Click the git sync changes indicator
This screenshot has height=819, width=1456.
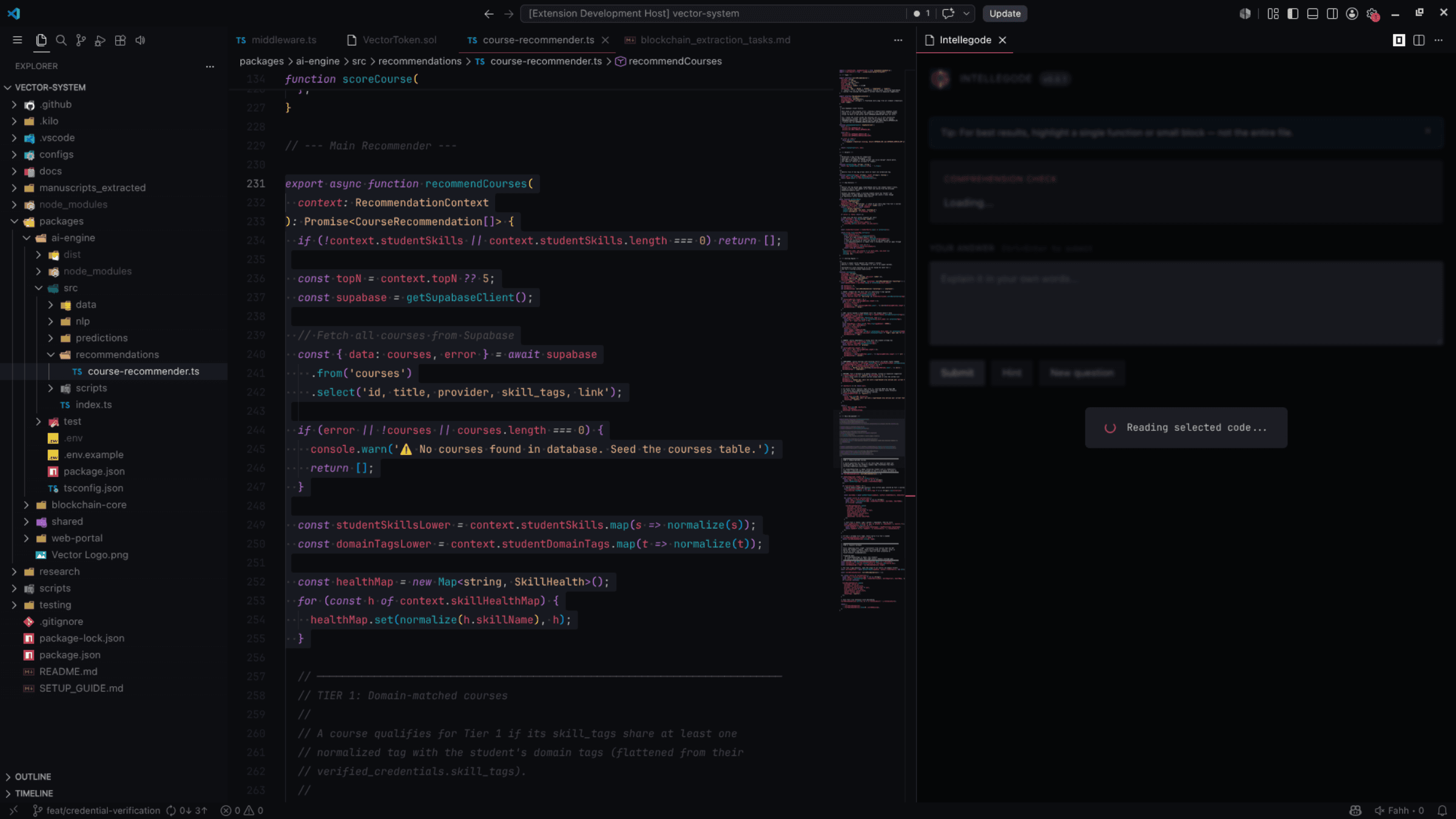[x=187, y=811]
